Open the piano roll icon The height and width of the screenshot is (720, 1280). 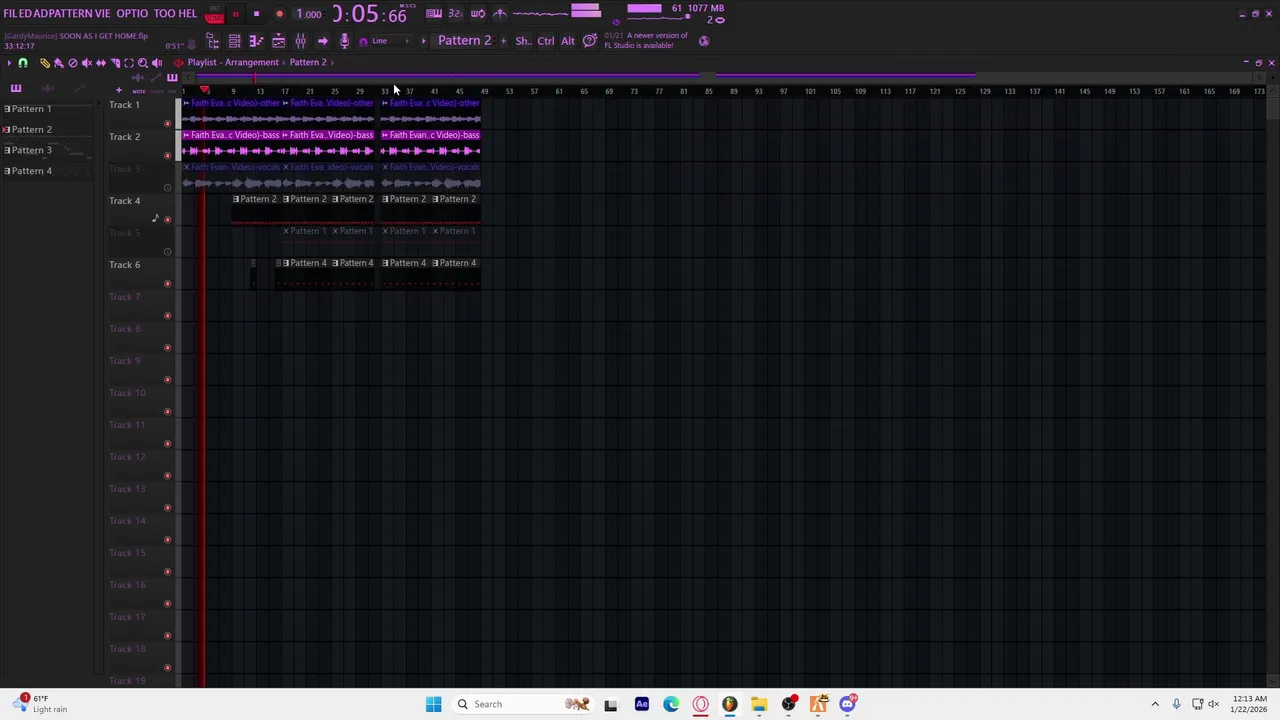click(256, 41)
